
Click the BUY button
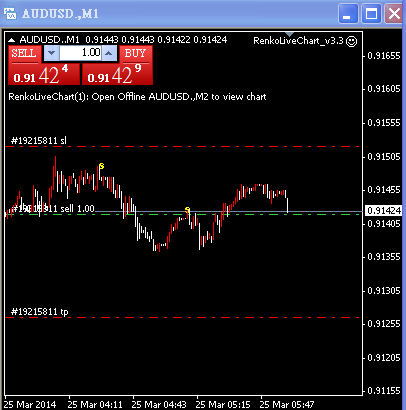[x=136, y=53]
